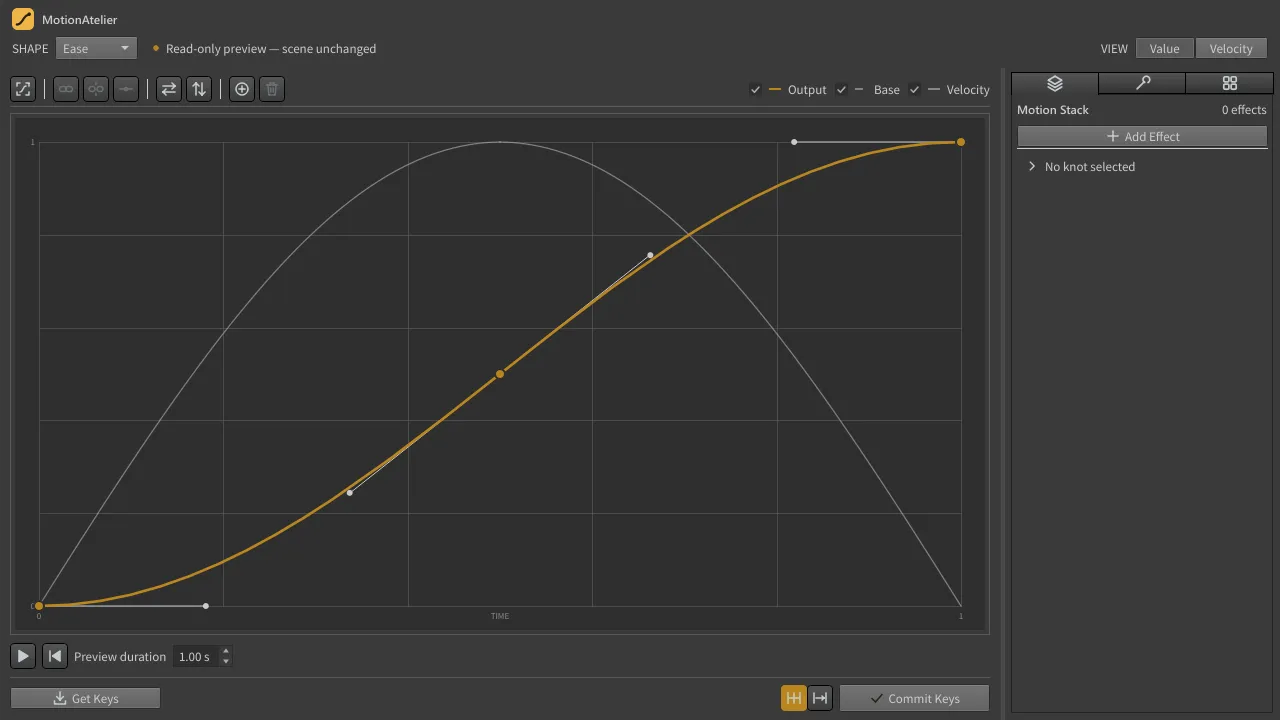This screenshot has height=720, width=1280.
Task: Click the MotionAtelier app logo
Action: pyautogui.click(x=23, y=19)
